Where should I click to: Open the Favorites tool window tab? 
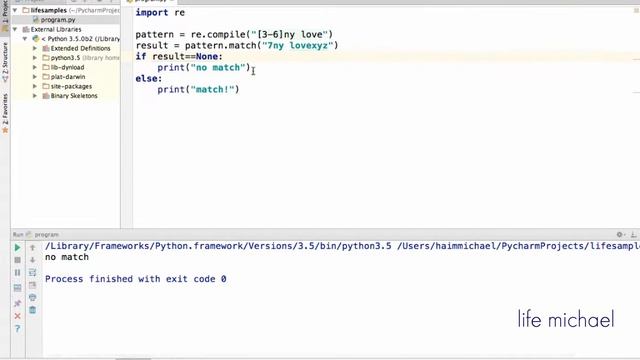[5, 113]
